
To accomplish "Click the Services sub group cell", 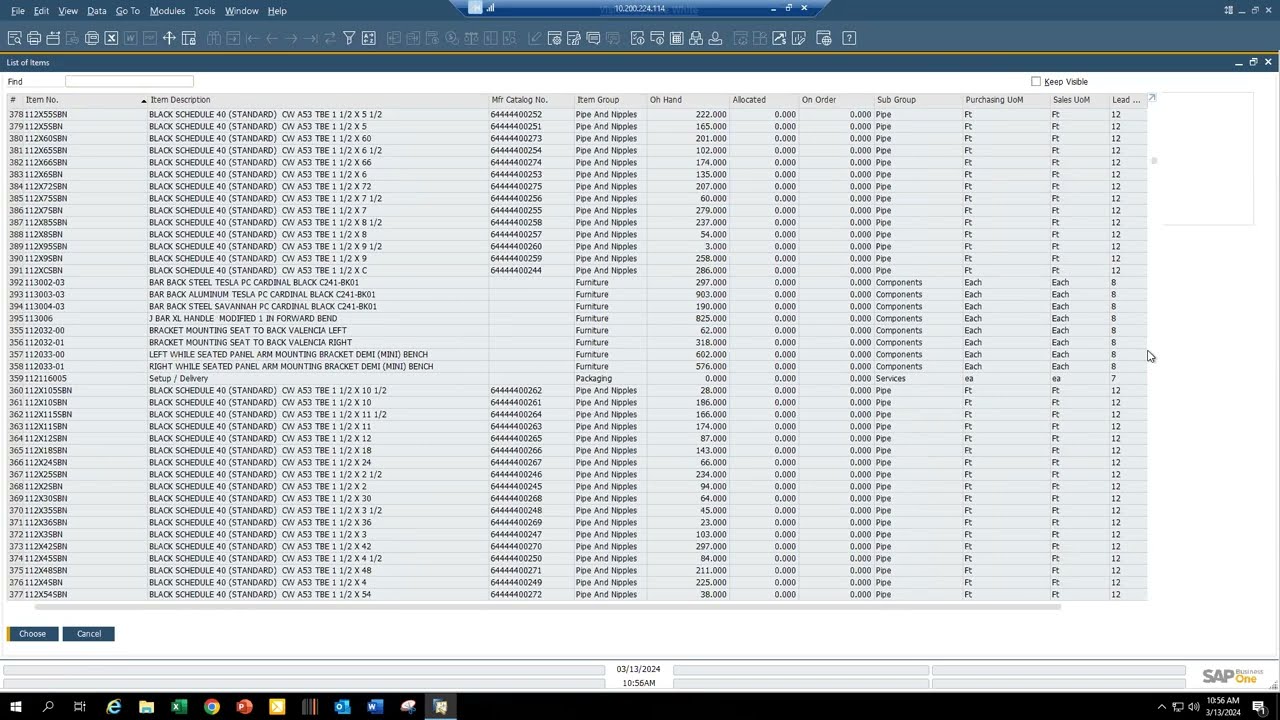I will click(890, 378).
